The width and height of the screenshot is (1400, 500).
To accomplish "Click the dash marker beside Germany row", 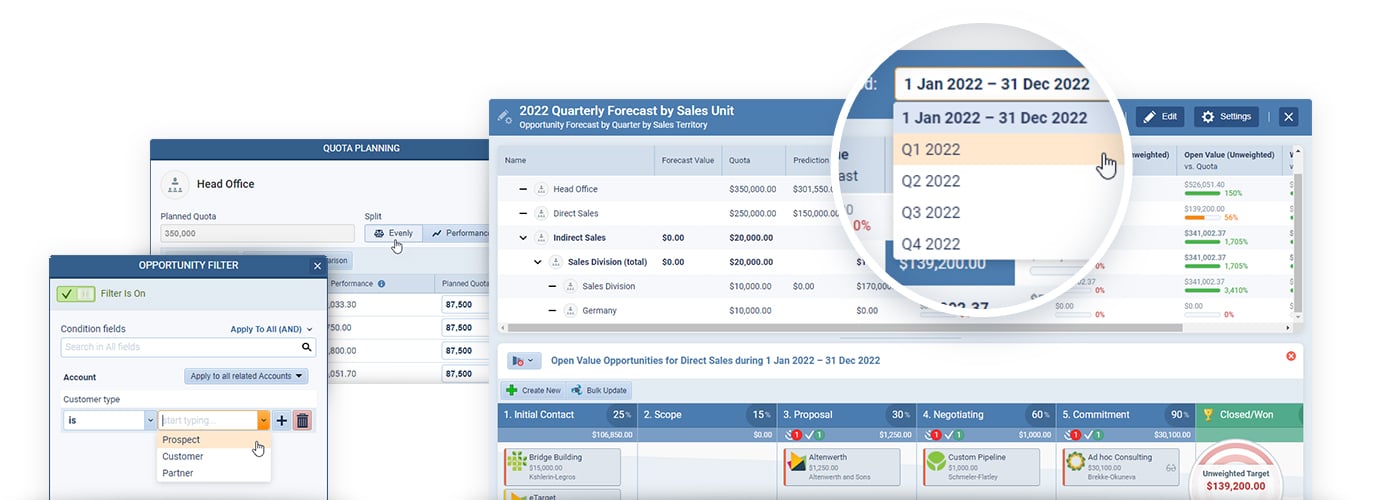I will tap(552, 310).
